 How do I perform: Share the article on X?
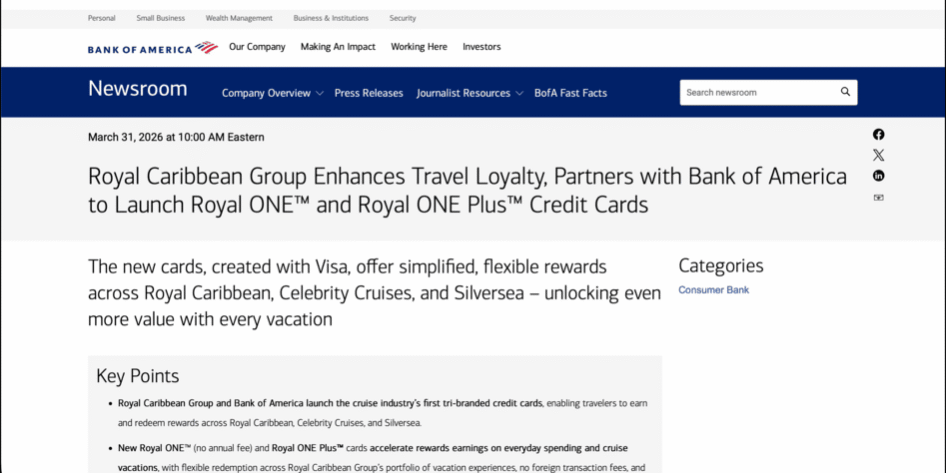[878, 155]
